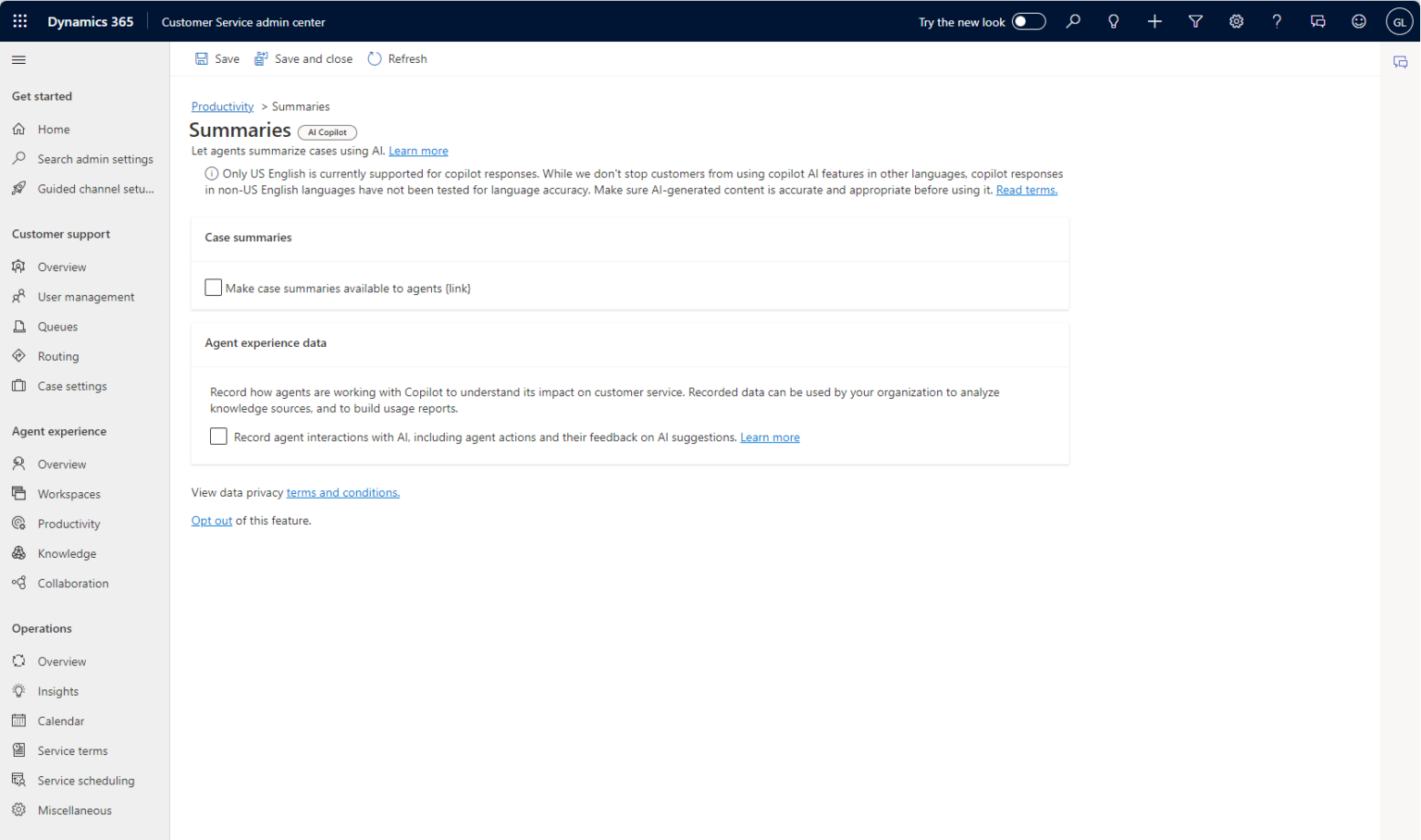Open help via the question mark icon
Image resolution: width=1421 pixels, height=840 pixels.
tap(1276, 20)
